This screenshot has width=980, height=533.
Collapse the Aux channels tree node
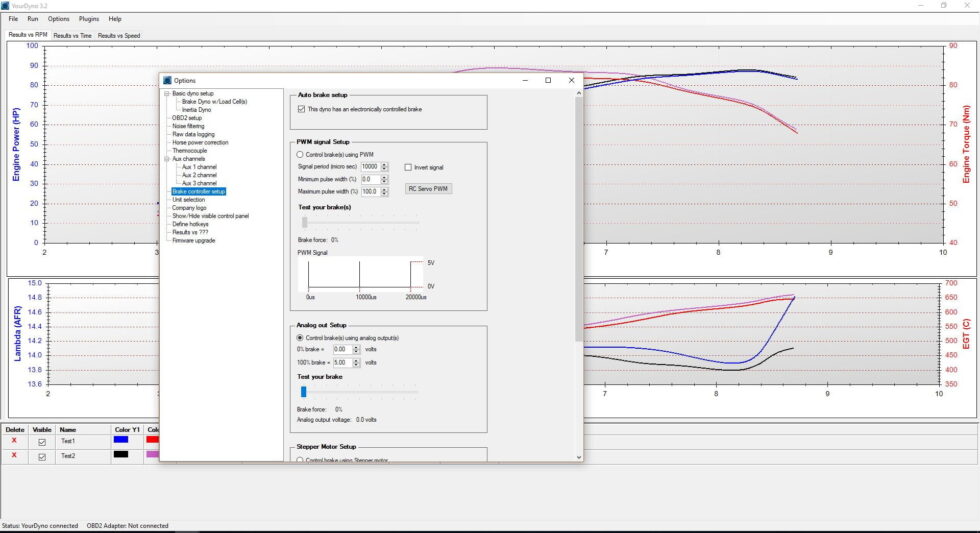click(166, 158)
